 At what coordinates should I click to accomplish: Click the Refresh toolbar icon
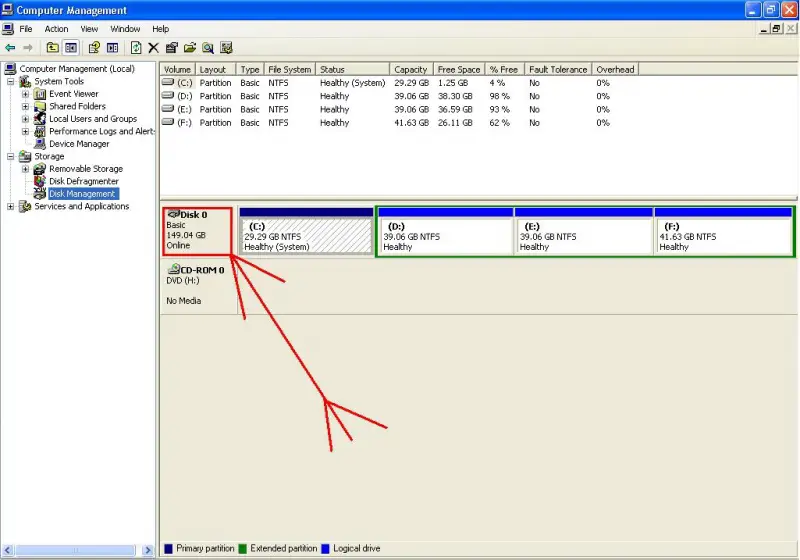click(135, 47)
